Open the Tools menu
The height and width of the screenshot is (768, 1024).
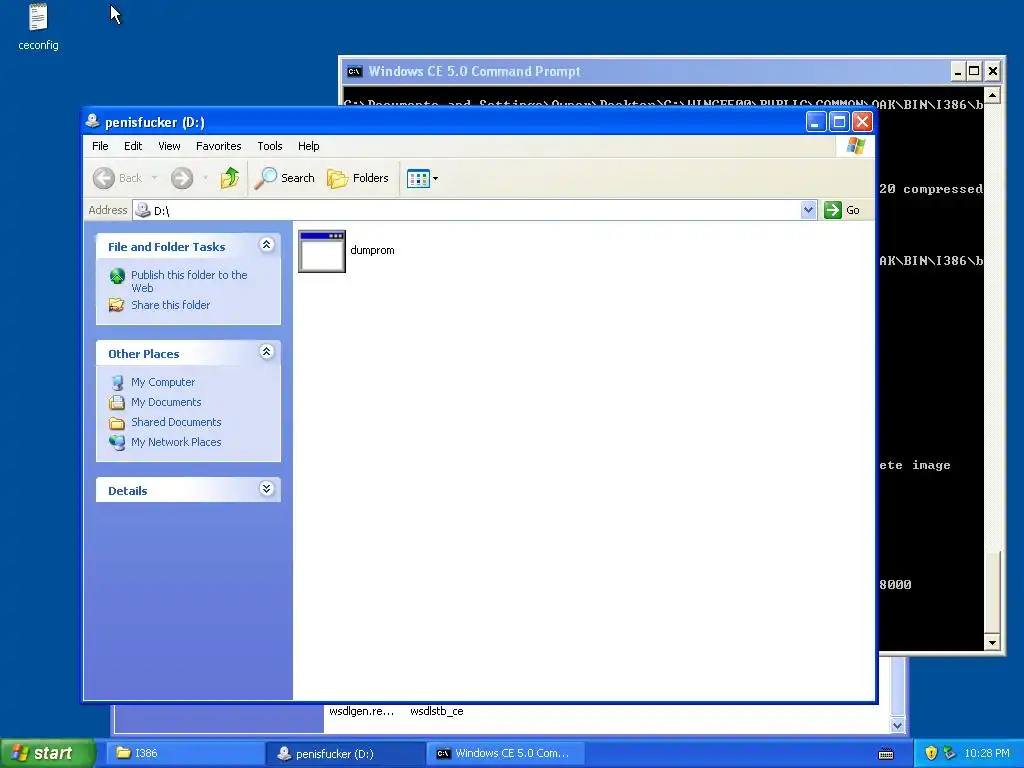pyautogui.click(x=269, y=146)
